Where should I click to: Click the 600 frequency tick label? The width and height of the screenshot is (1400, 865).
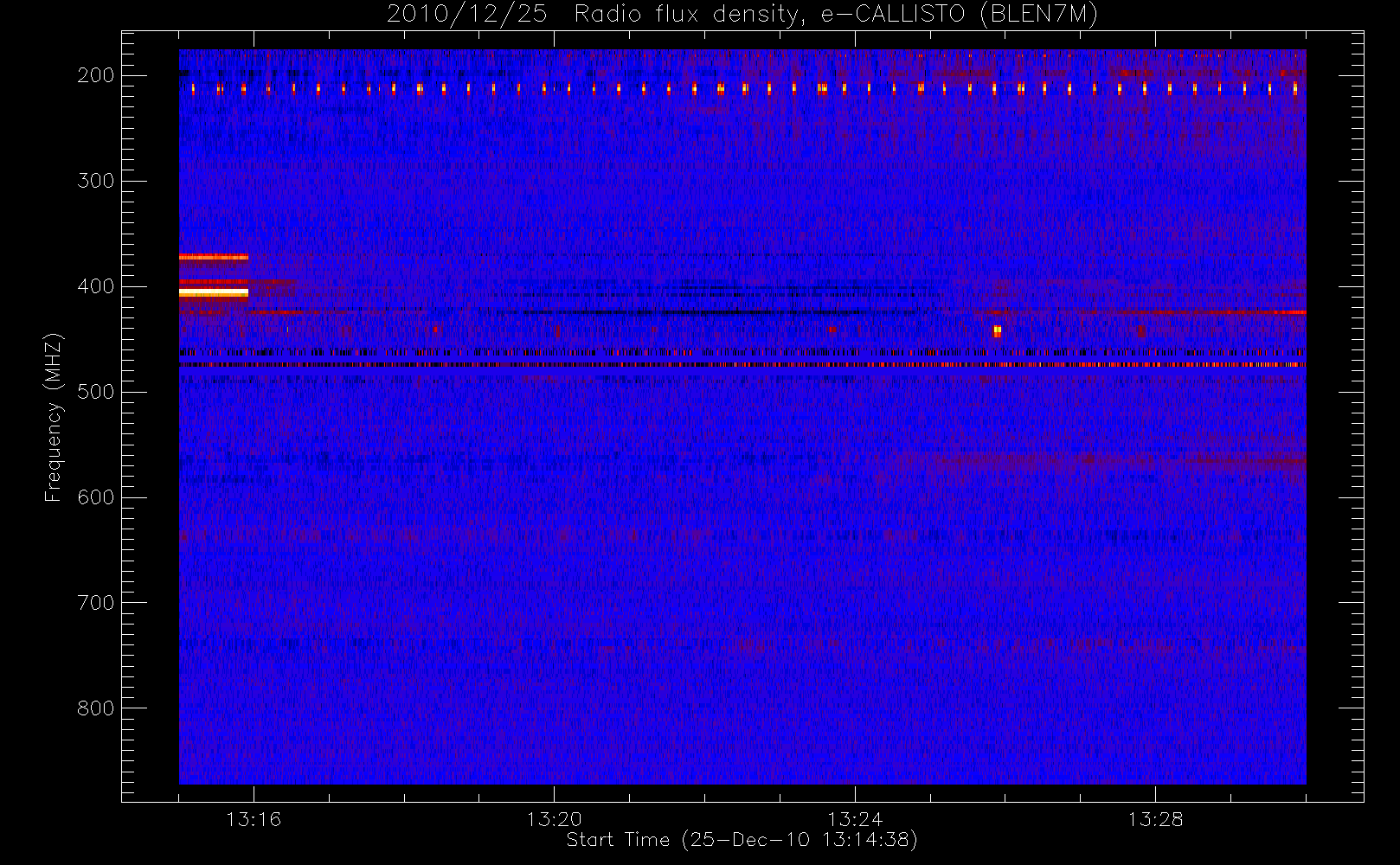[x=96, y=497]
